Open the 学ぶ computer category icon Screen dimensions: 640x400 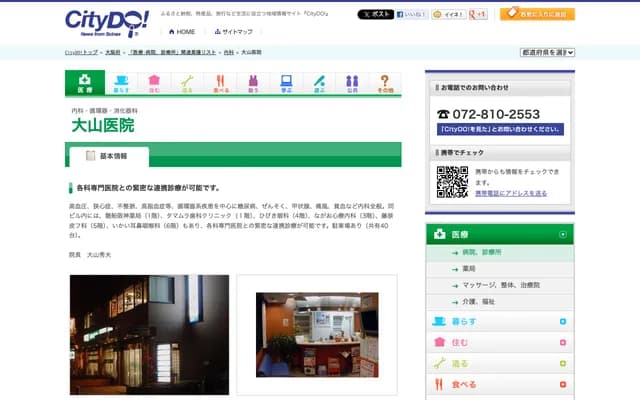tap(286, 83)
